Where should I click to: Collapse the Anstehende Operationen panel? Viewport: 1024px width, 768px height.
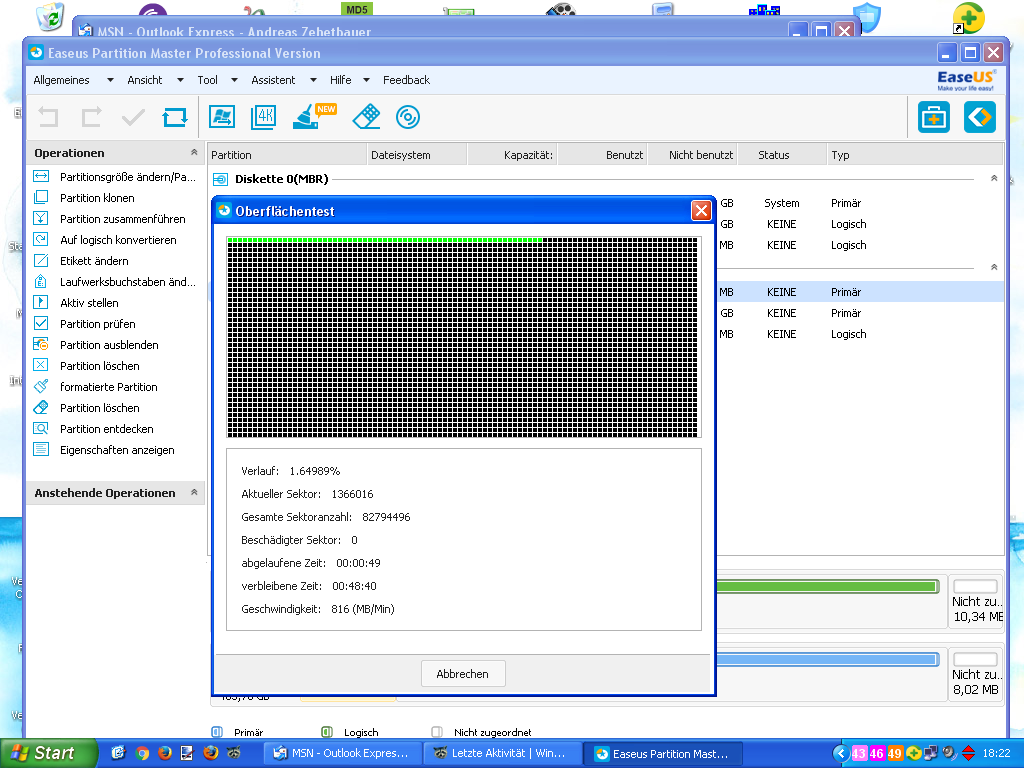tap(194, 492)
